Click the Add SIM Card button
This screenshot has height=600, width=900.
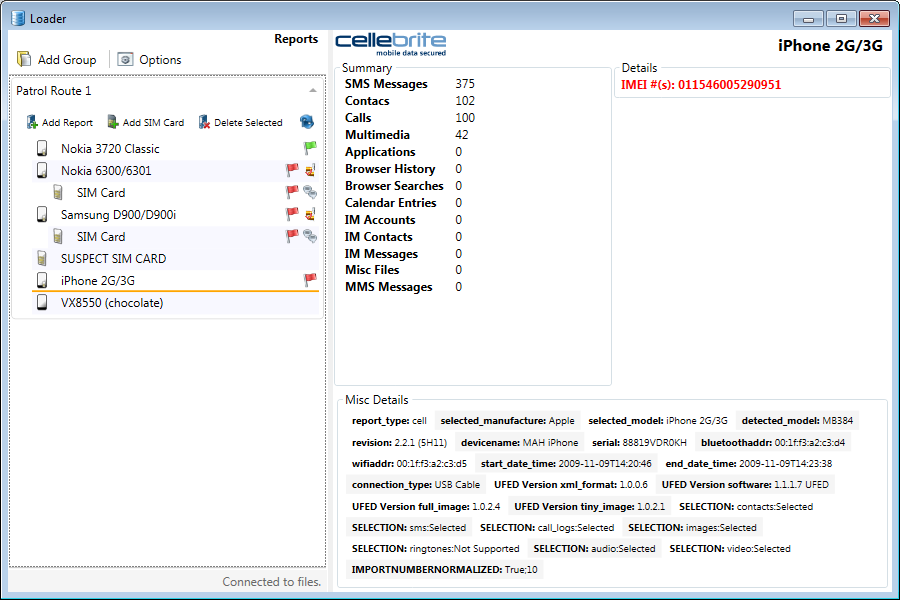[x=146, y=122]
